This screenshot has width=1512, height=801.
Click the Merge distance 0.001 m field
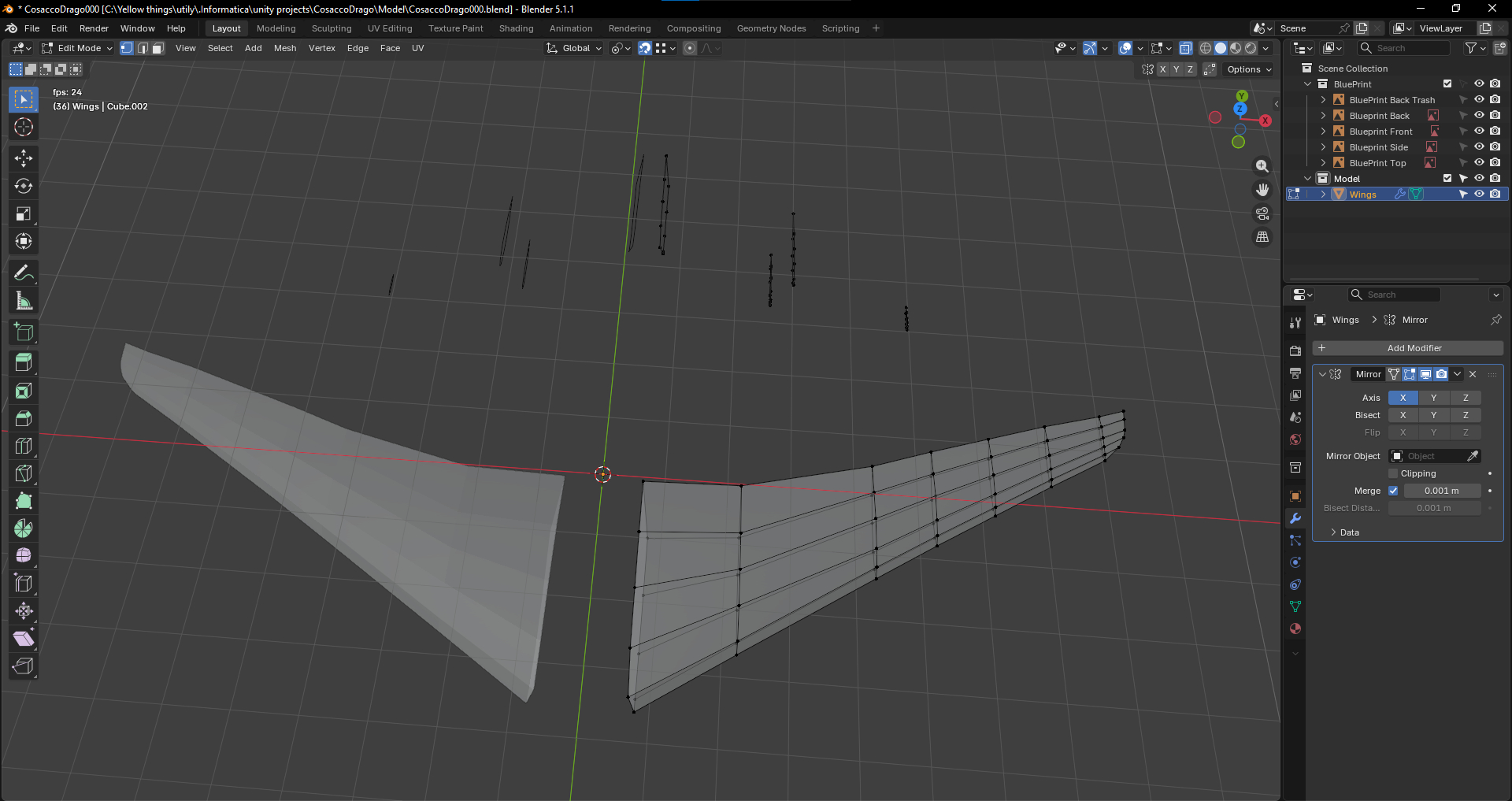tap(1442, 491)
